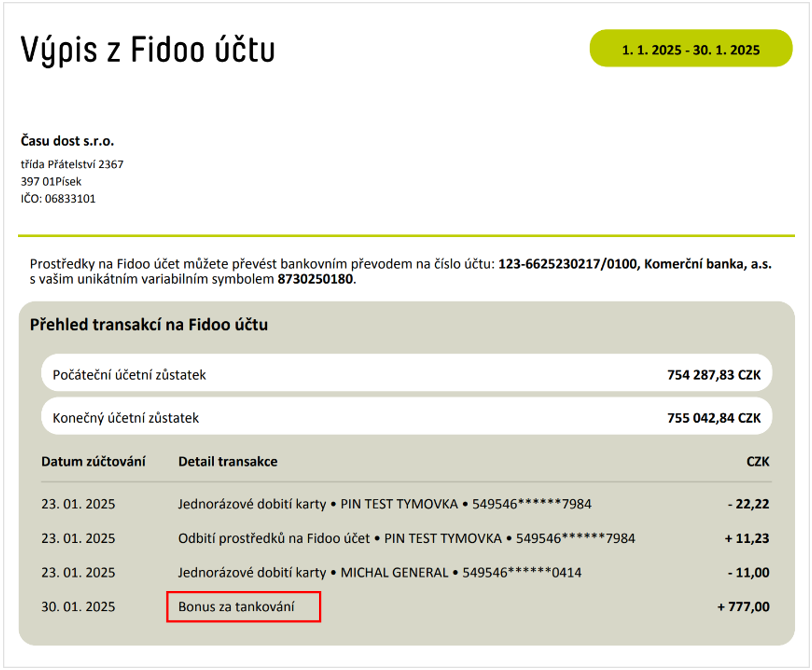Viewport: 812px width, 670px height.
Task: Select the address line "třída Přátelství 2367"
Action: pos(72,164)
